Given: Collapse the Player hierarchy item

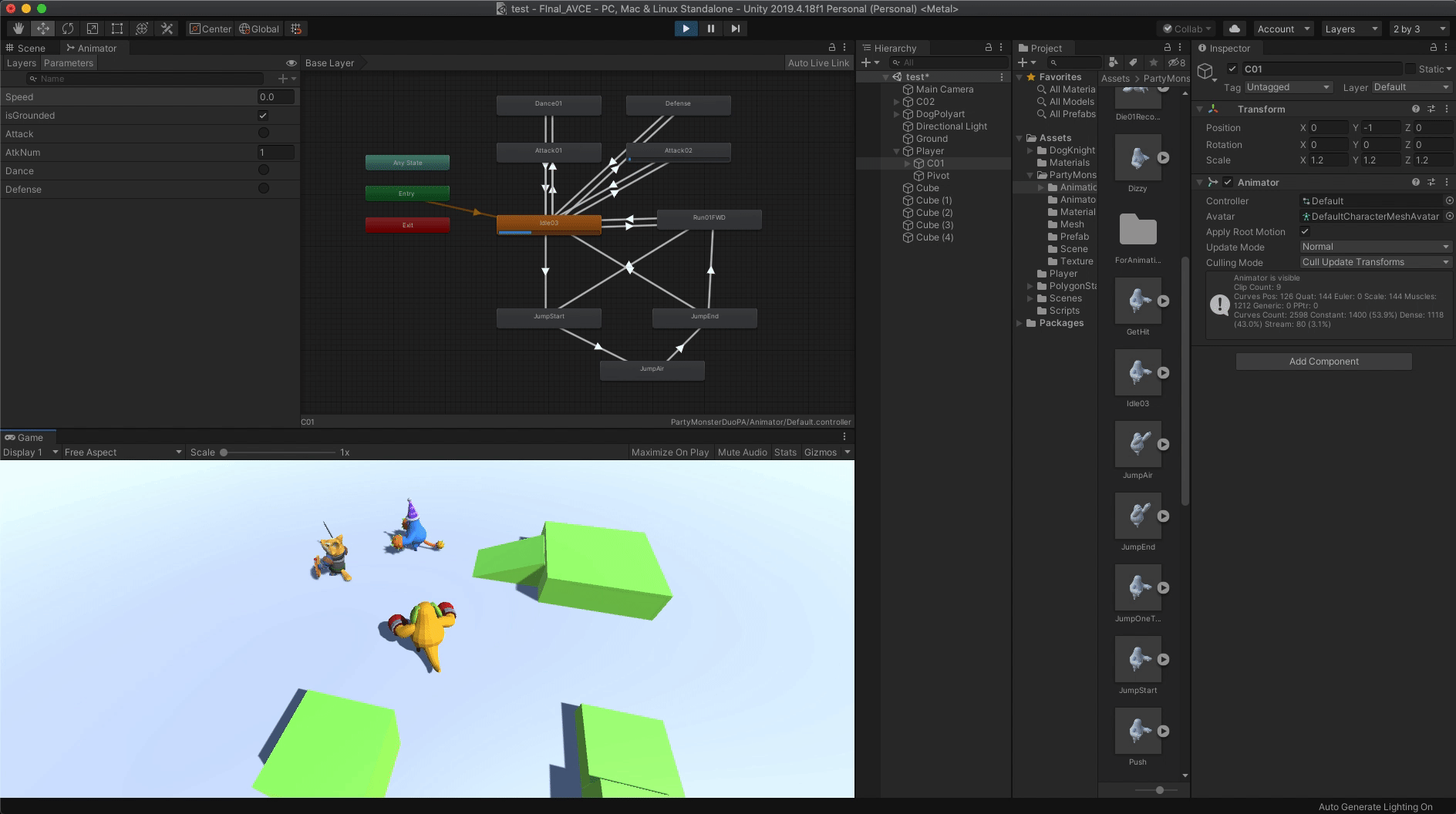Looking at the screenshot, I should pyautogui.click(x=896, y=151).
